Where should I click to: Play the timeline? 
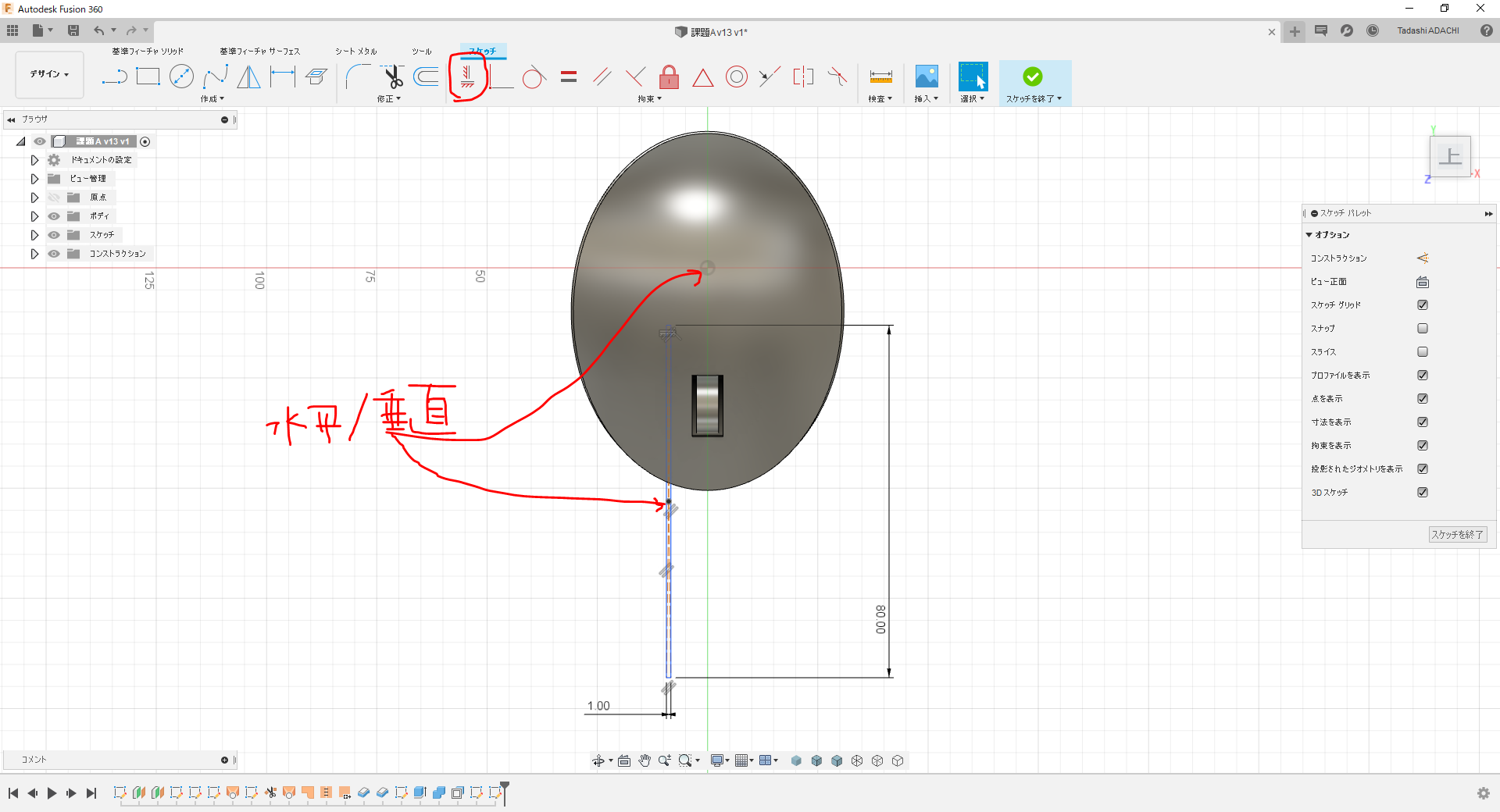pyautogui.click(x=52, y=793)
